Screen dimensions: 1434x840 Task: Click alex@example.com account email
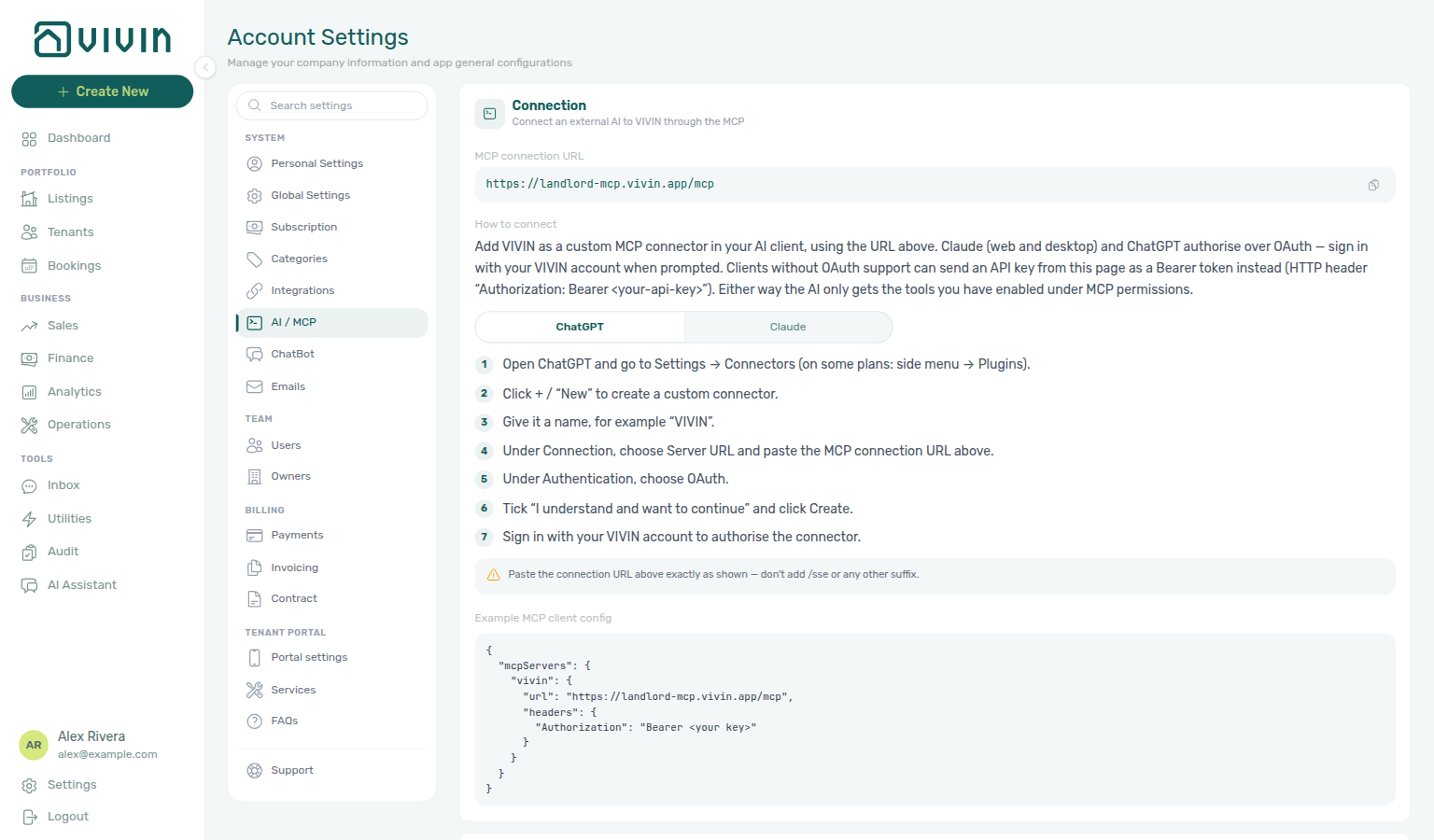[x=107, y=754]
